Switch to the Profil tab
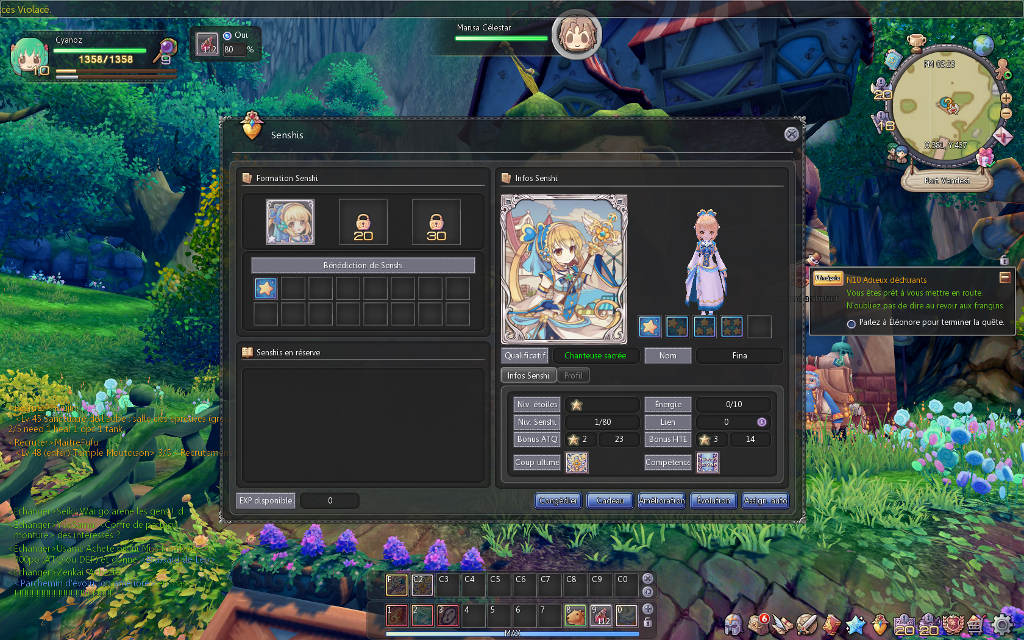This screenshot has height=640, width=1024. (x=573, y=376)
